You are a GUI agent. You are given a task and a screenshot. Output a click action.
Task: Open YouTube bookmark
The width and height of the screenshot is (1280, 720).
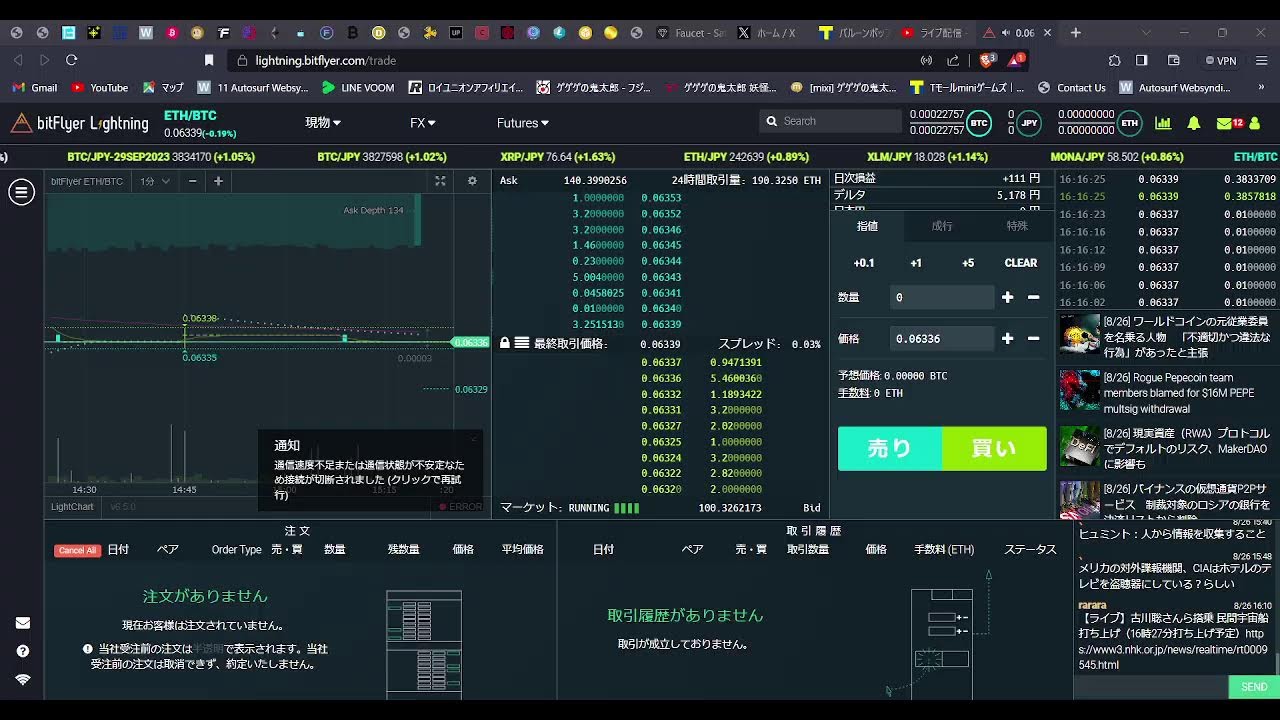[x=100, y=88]
